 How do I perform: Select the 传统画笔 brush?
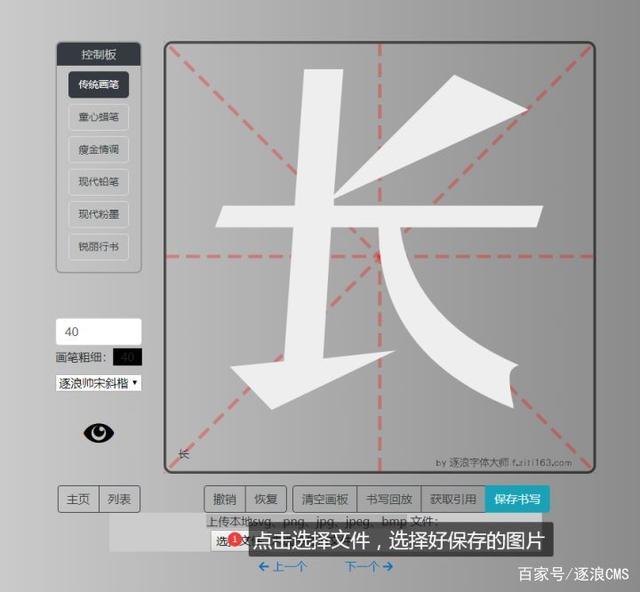coord(99,85)
